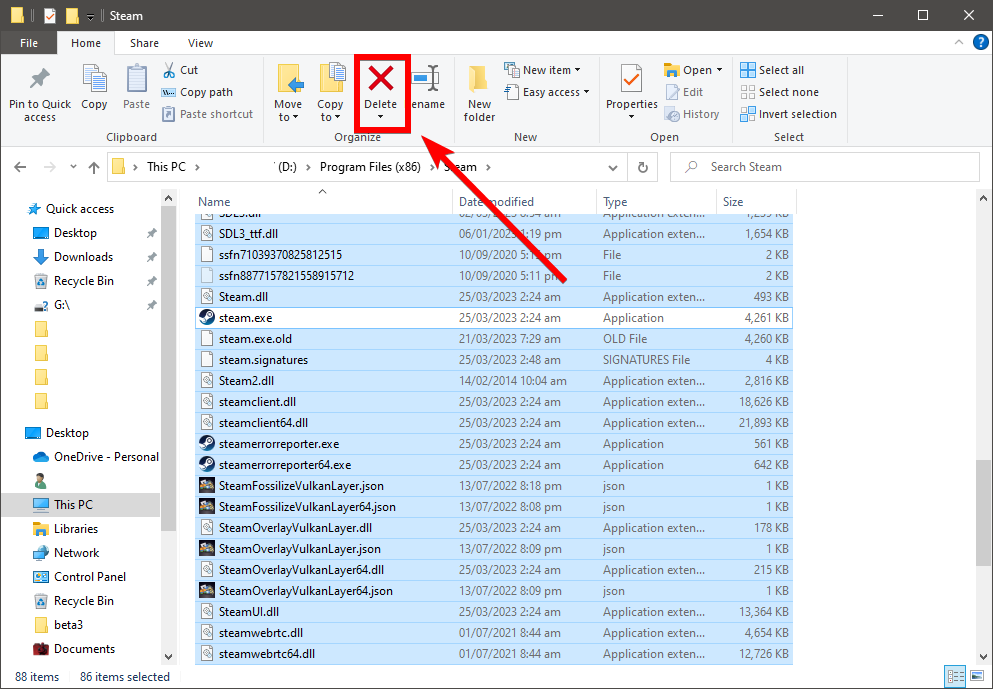Go back with the left arrow
Image resolution: width=993 pixels, height=689 pixels.
coord(20,167)
